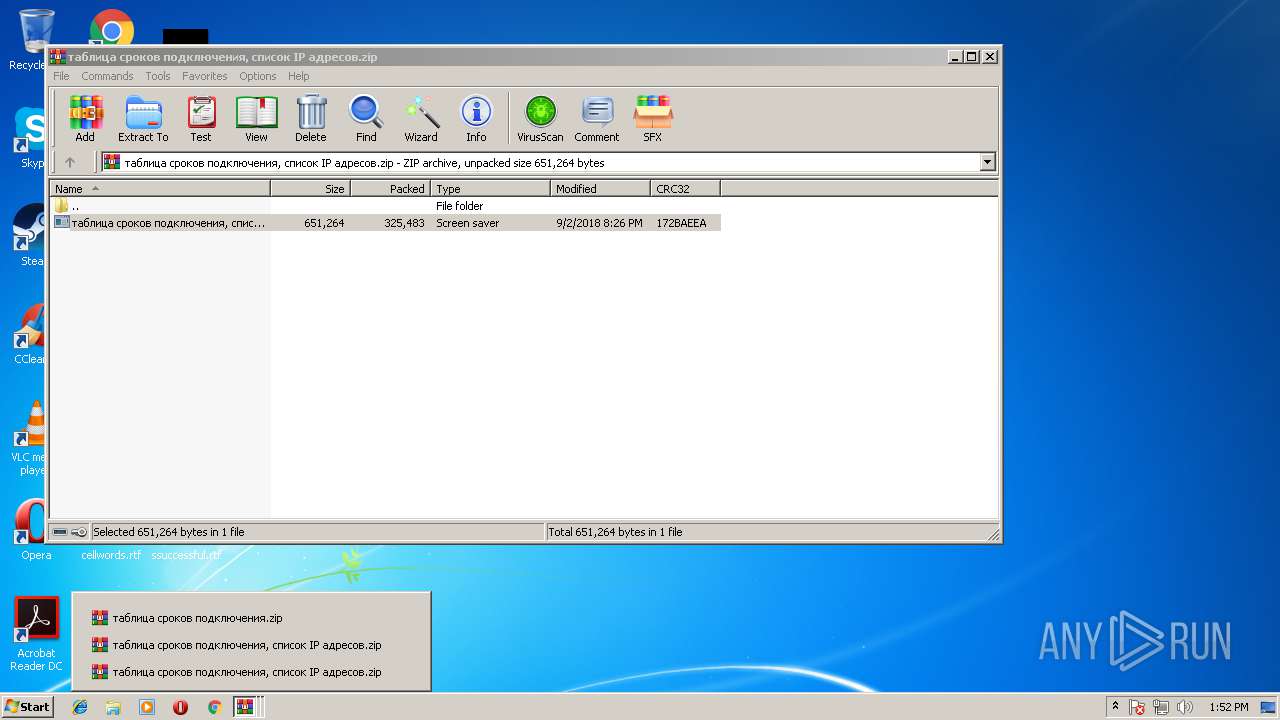Open the Favorites menu
This screenshot has width=1280, height=720.
[x=205, y=76]
